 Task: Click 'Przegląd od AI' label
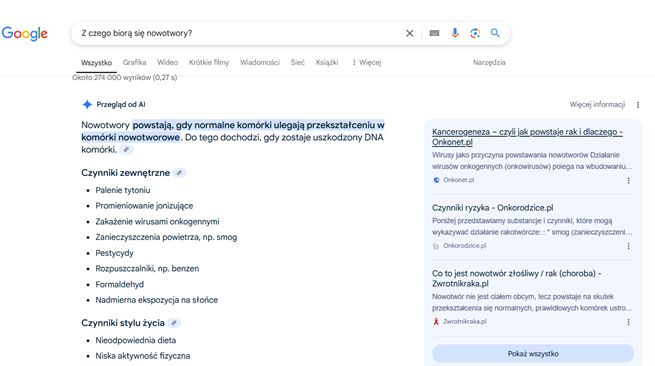[x=121, y=104]
